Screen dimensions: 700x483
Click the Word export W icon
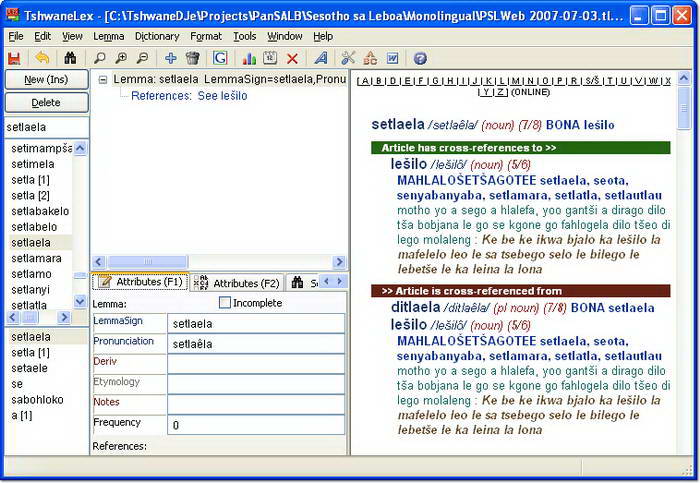pos(392,58)
